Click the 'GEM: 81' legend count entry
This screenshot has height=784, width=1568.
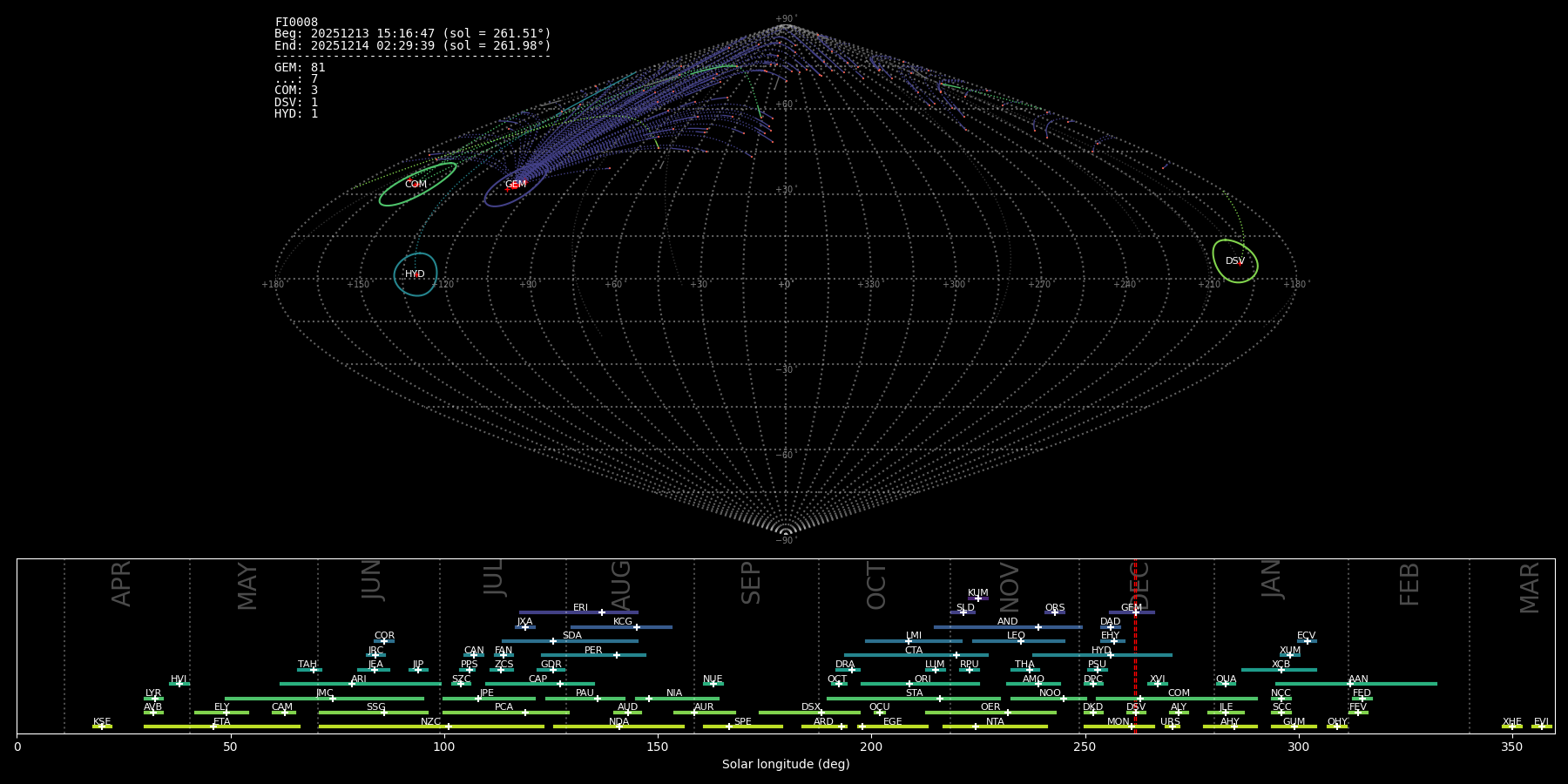coord(300,68)
